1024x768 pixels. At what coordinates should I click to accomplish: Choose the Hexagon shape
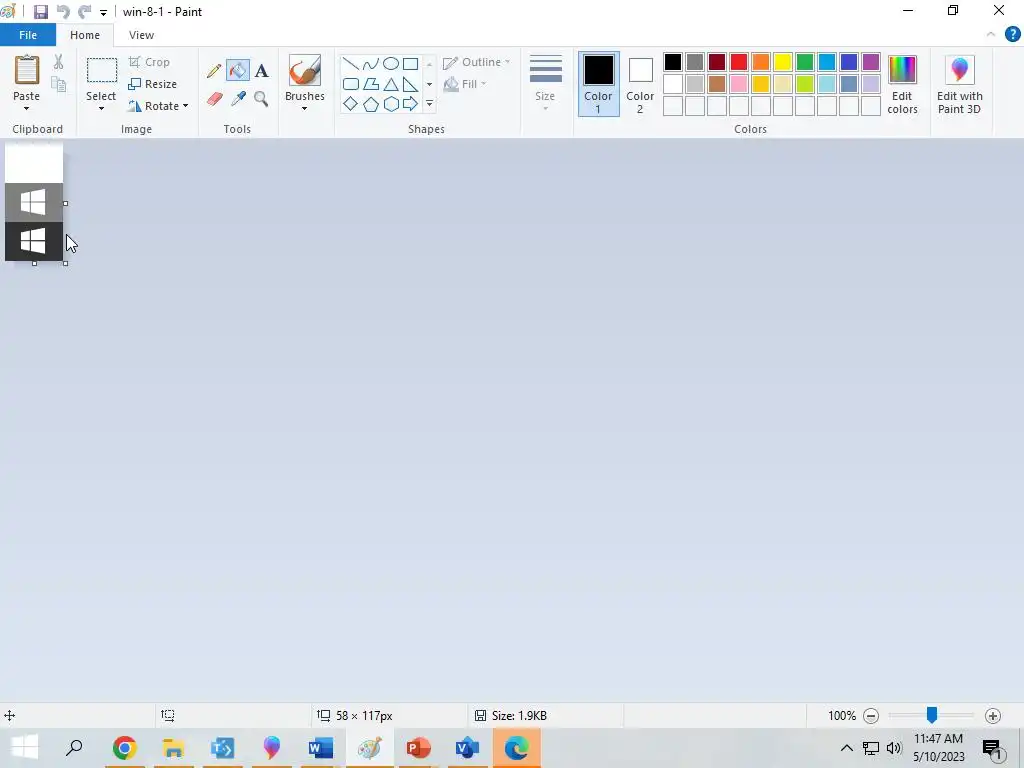(391, 104)
